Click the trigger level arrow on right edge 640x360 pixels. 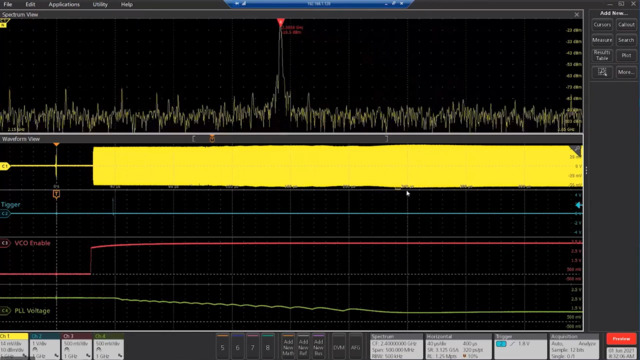pyautogui.click(x=578, y=205)
